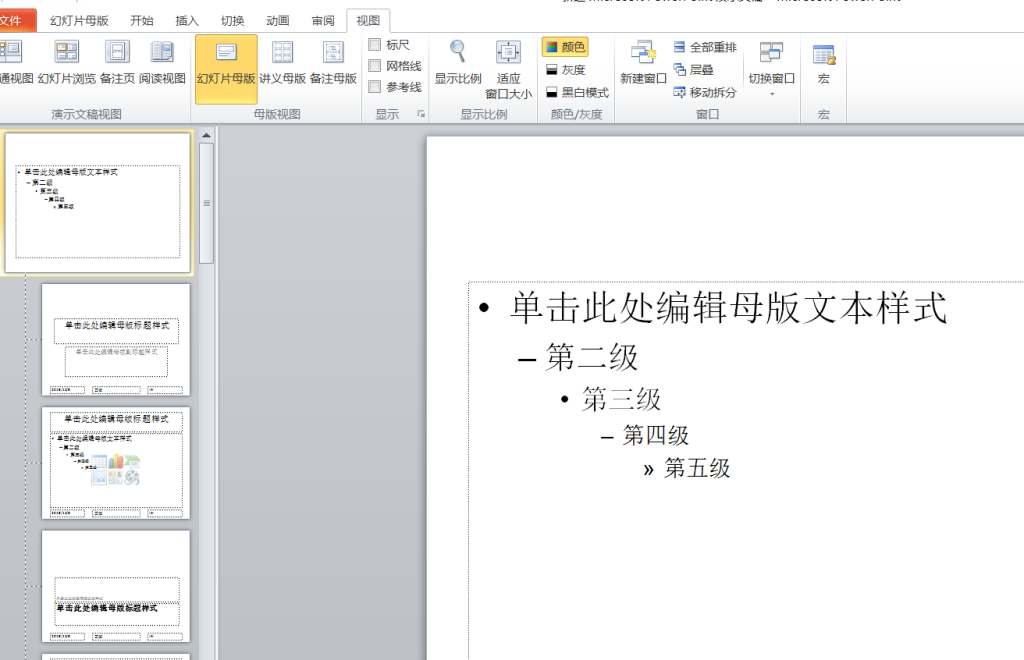Expand the 切换窗口 window switcher dropdown

click(771, 68)
